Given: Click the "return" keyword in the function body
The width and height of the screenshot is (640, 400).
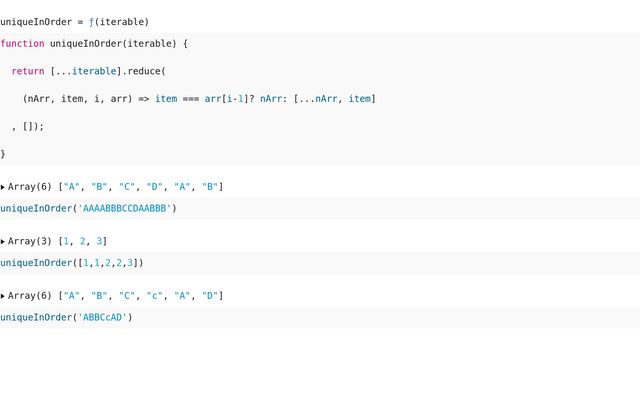Looking at the screenshot, I should [x=28, y=71].
